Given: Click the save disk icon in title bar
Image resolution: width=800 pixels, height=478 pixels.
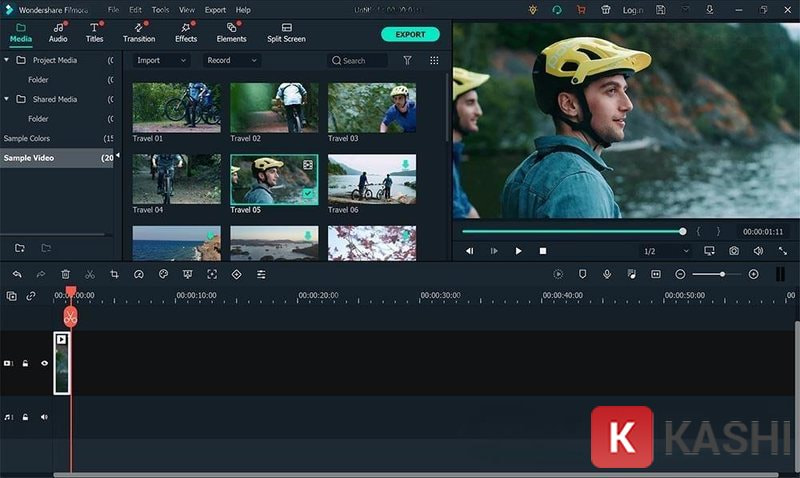Looking at the screenshot, I should [660, 10].
